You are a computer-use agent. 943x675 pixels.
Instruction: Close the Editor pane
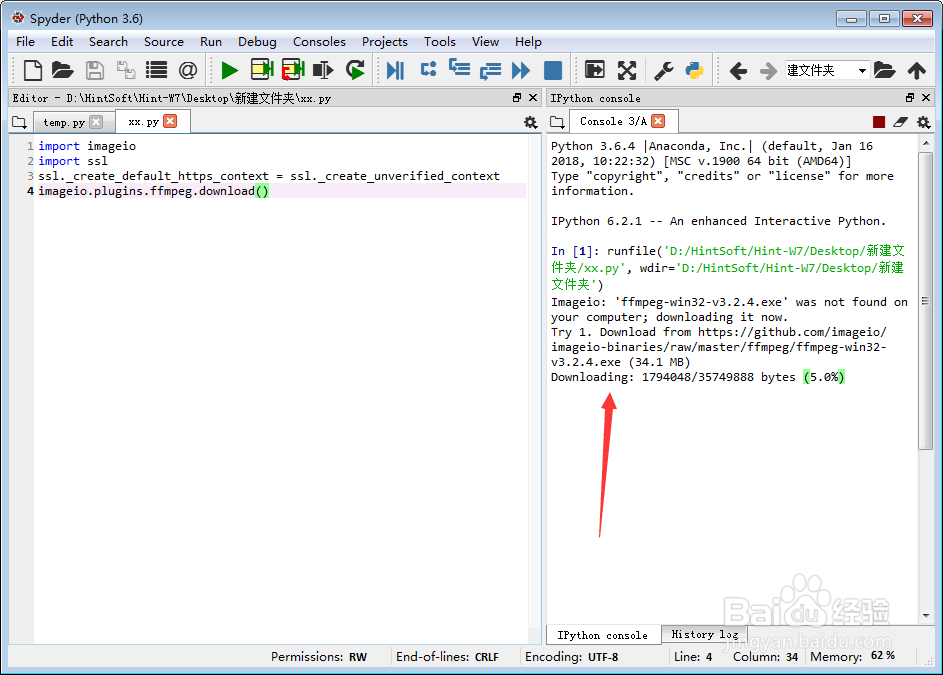[533, 97]
